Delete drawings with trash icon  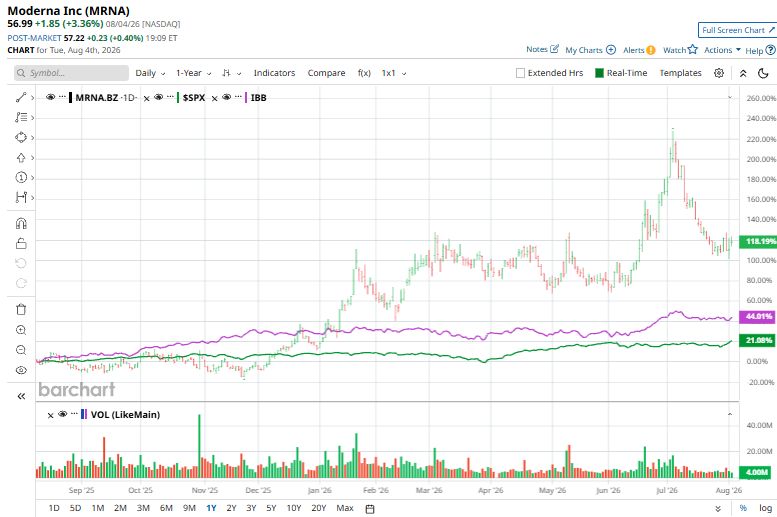coord(21,309)
